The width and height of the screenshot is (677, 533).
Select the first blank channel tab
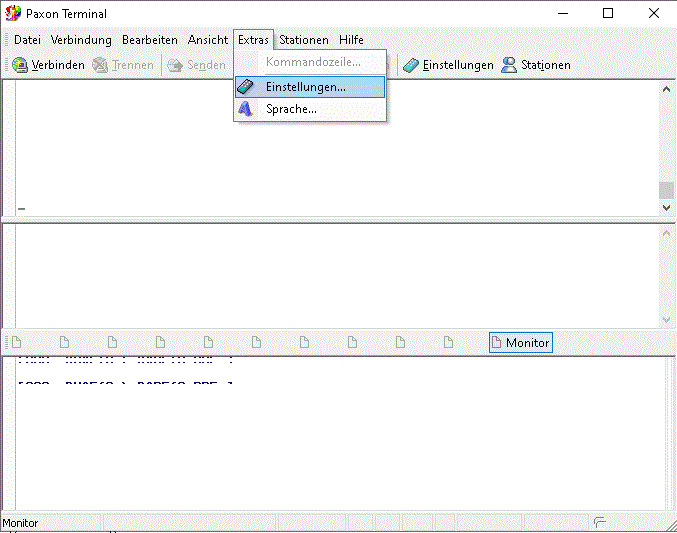pyautogui.click(x=17, y=343)
